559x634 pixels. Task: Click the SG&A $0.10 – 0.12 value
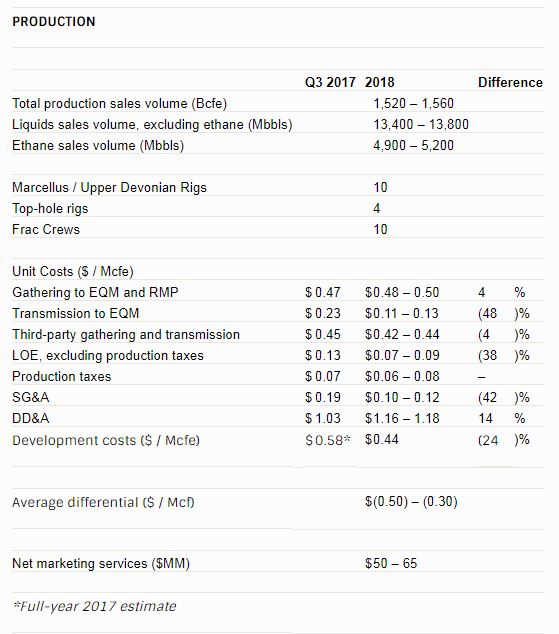402,397
